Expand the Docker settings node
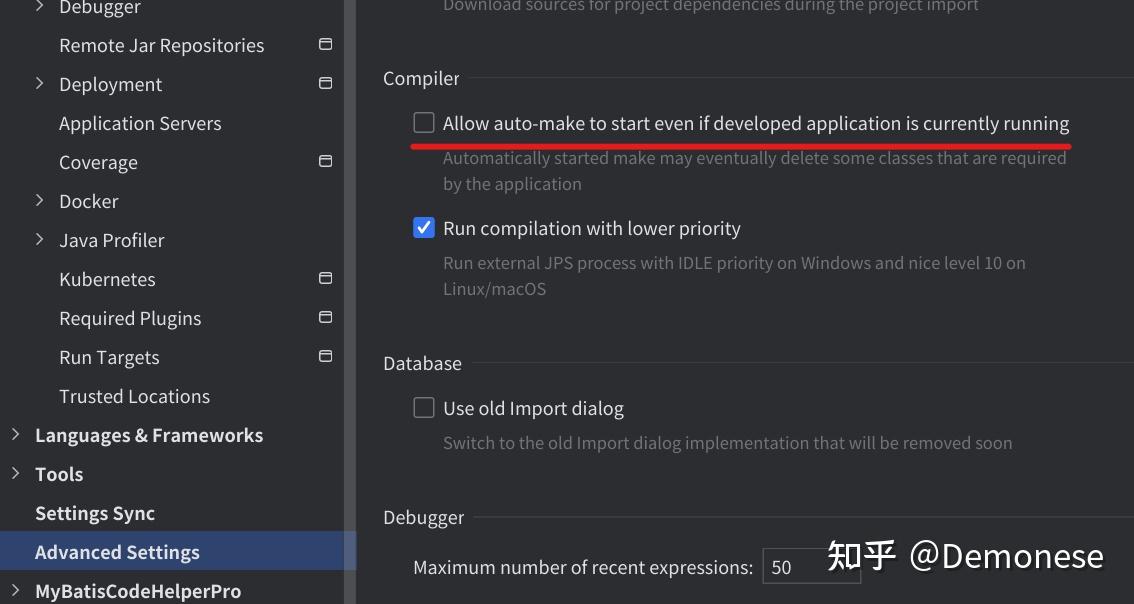1134x604 pixels. tap(40, 201)
